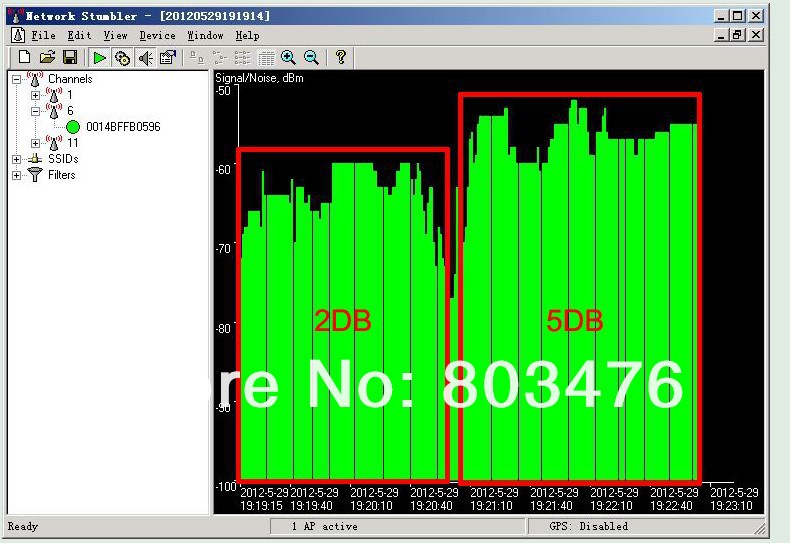This screenshot has width=790, height=543.
Task: Click the antenna icon of channel 6
Action: coord(53,111)
